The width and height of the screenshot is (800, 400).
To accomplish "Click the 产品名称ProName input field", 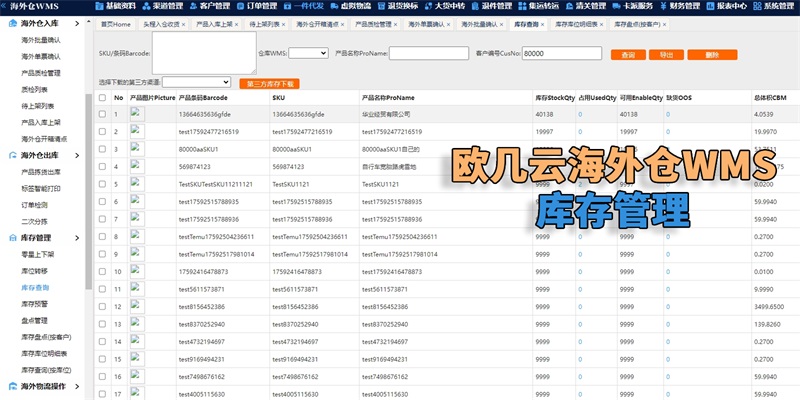I will (x=429, y=52).
